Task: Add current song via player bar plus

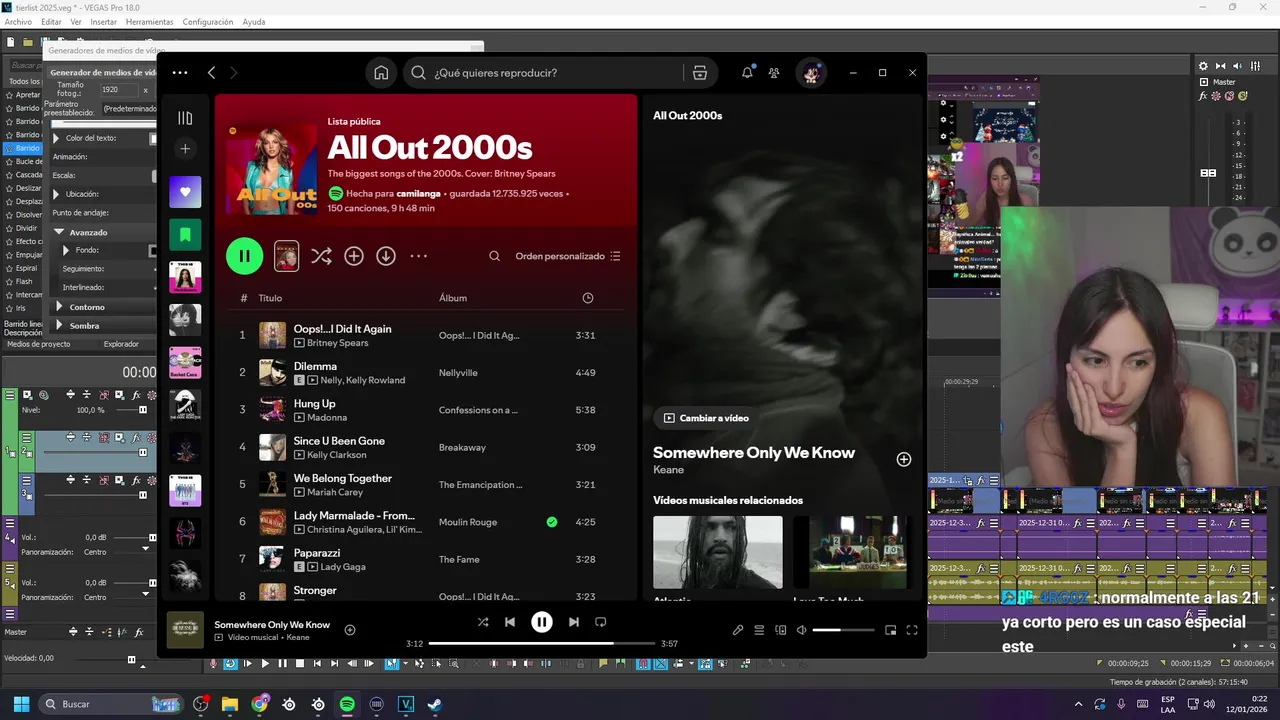Action: click(x=350, y=630)
